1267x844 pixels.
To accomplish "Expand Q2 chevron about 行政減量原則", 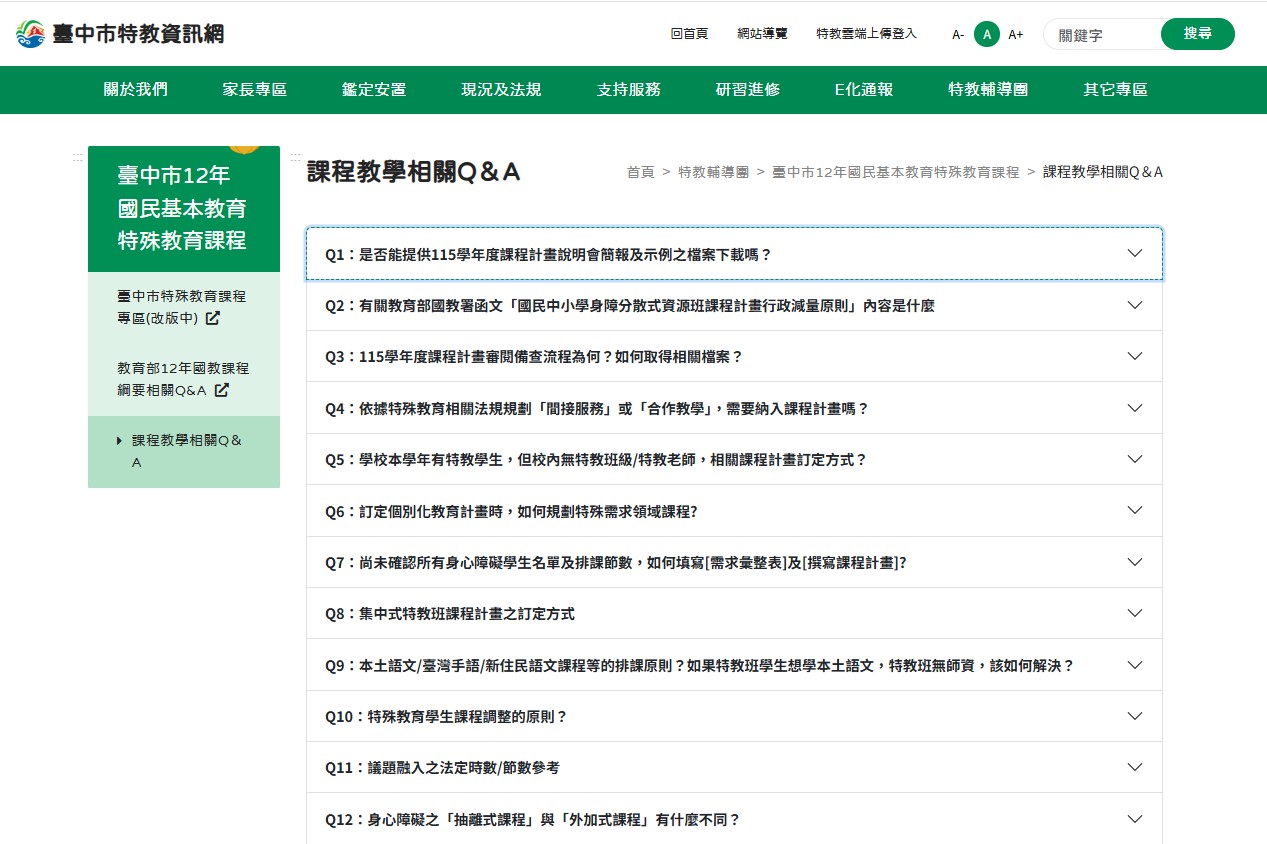I will pos(1134,305).
